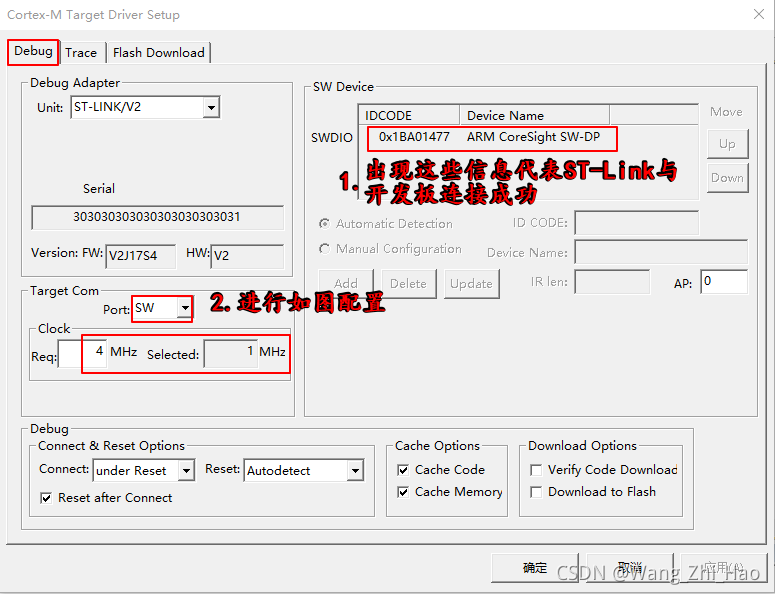Open the Flash Download tab
This screenshot has height=594, width=775.
coord(158,53)
